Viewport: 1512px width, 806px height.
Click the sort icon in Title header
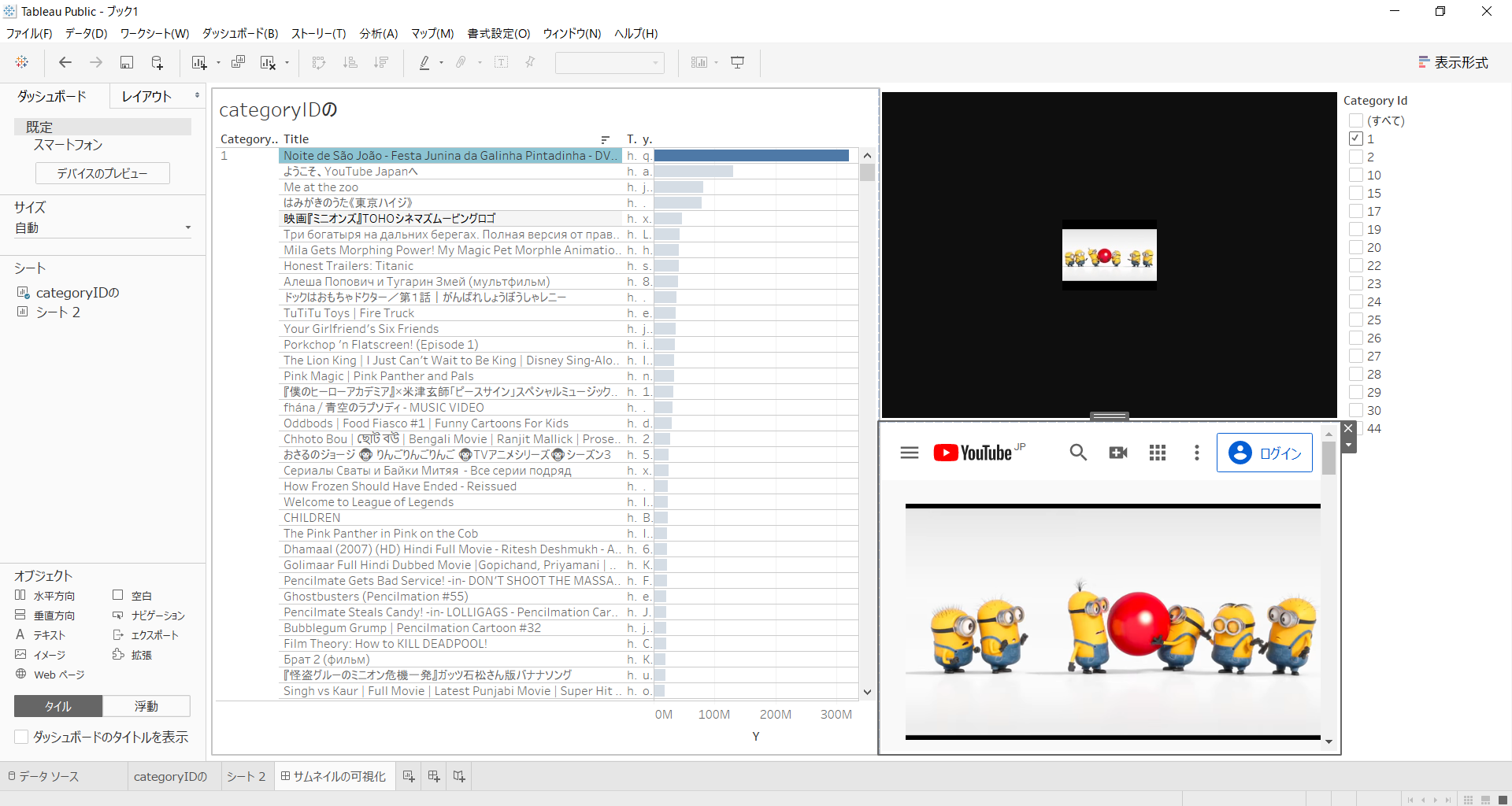[x=605, y=139]
